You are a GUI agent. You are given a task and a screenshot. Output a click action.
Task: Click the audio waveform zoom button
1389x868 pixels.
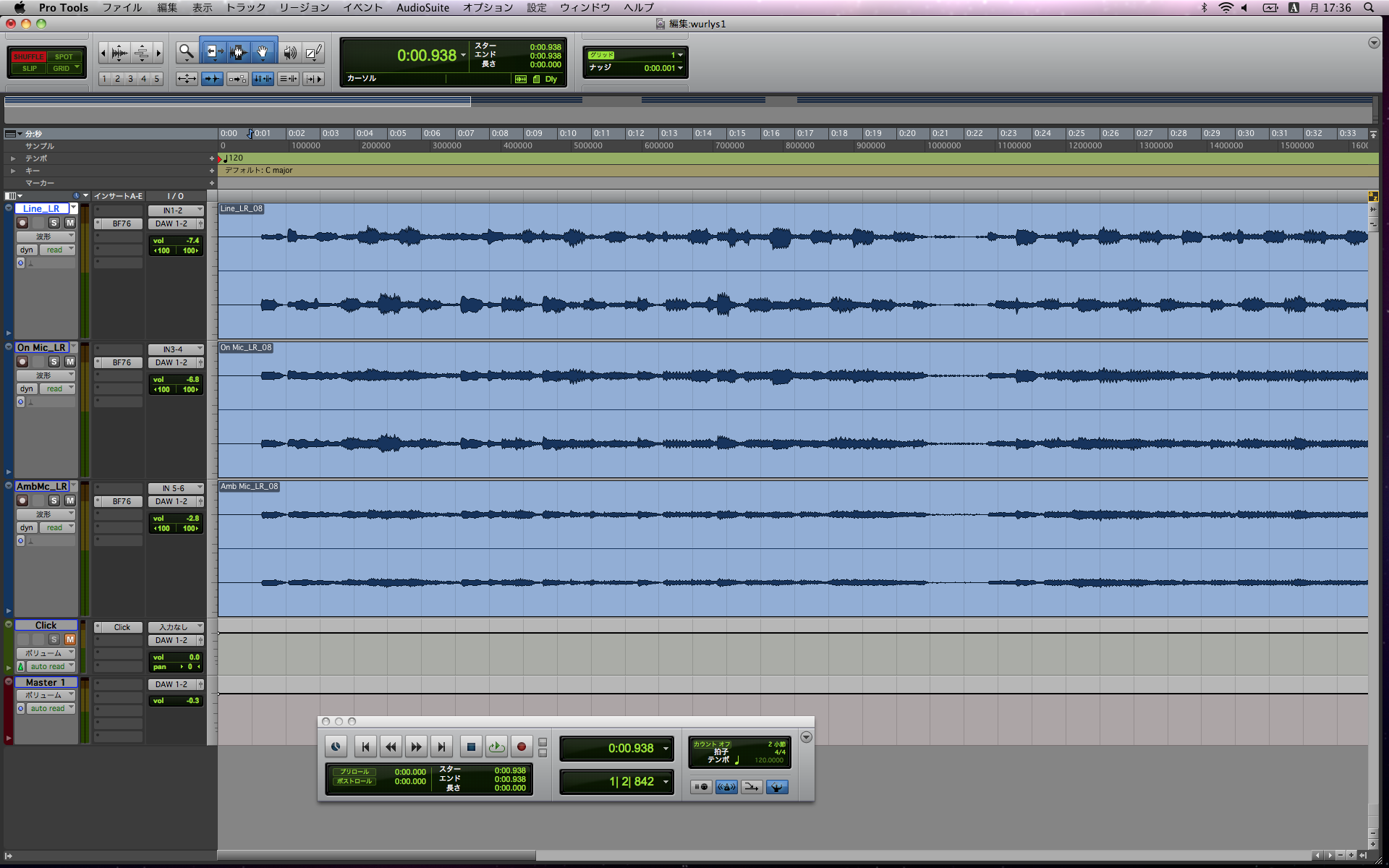point(120,53)
